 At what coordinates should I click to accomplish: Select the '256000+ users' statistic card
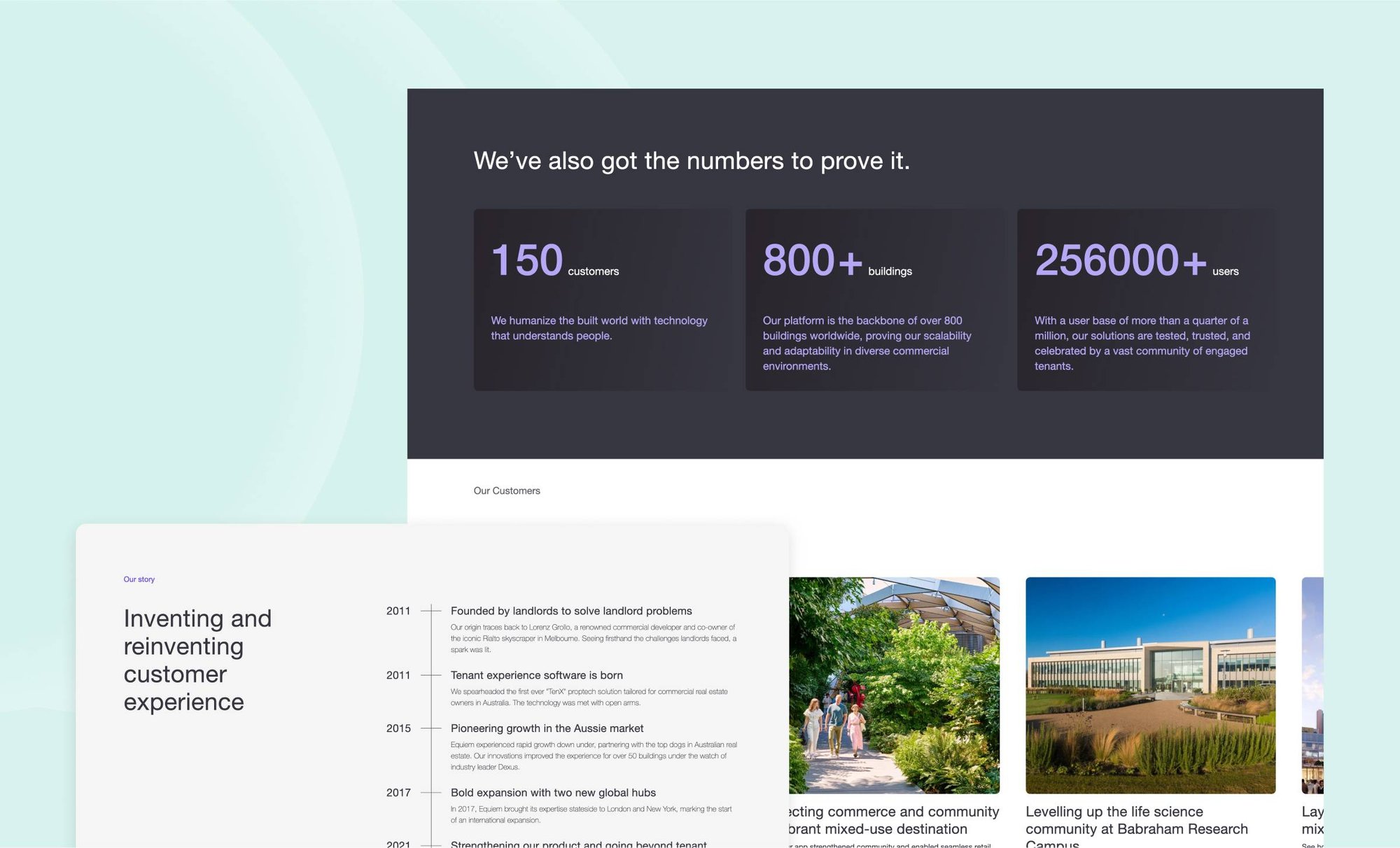(x=1144, y=297)
